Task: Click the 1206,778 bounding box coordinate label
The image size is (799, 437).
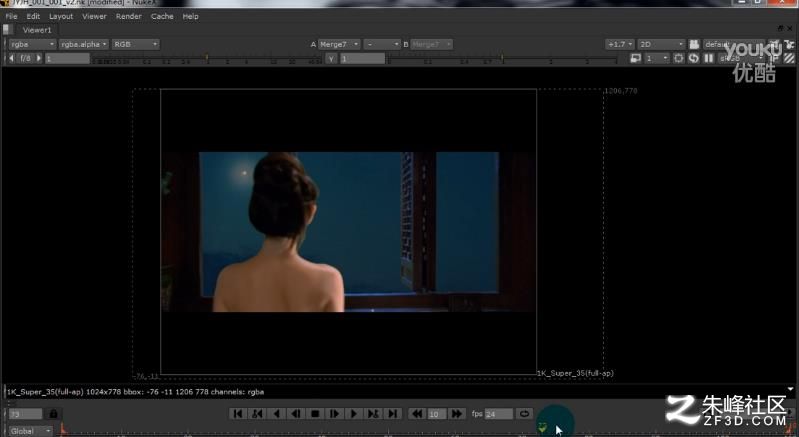Action: tap(621, 91)
